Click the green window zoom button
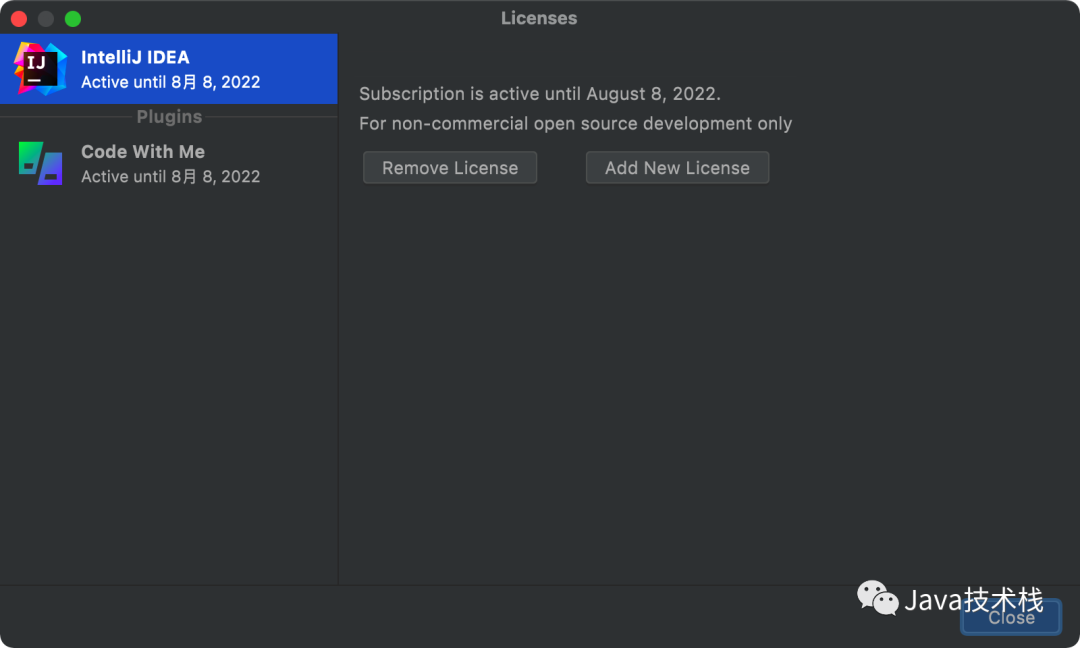The image size is (1080, 648). 73,19
